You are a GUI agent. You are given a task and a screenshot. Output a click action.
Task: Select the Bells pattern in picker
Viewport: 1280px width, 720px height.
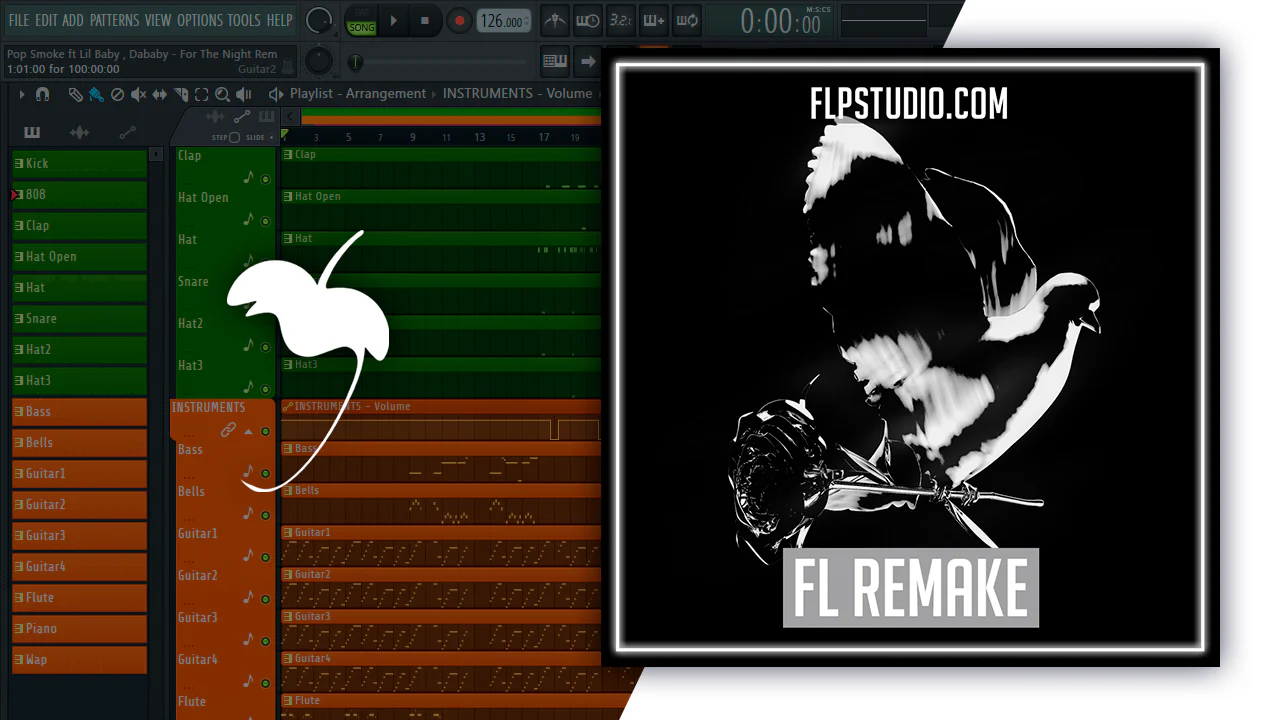point(79,442)
